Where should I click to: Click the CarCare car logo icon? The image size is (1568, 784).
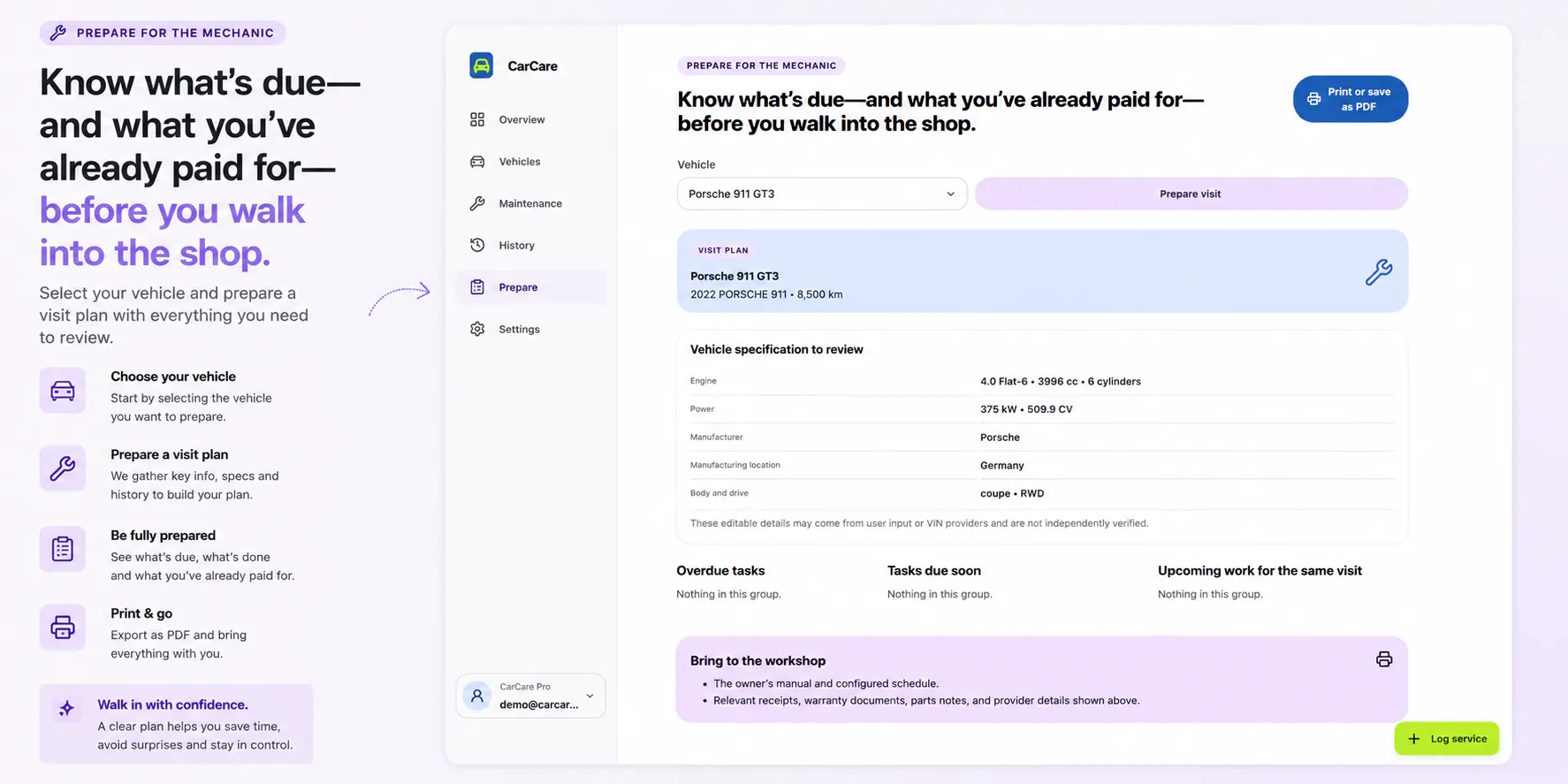click(481, 65)
